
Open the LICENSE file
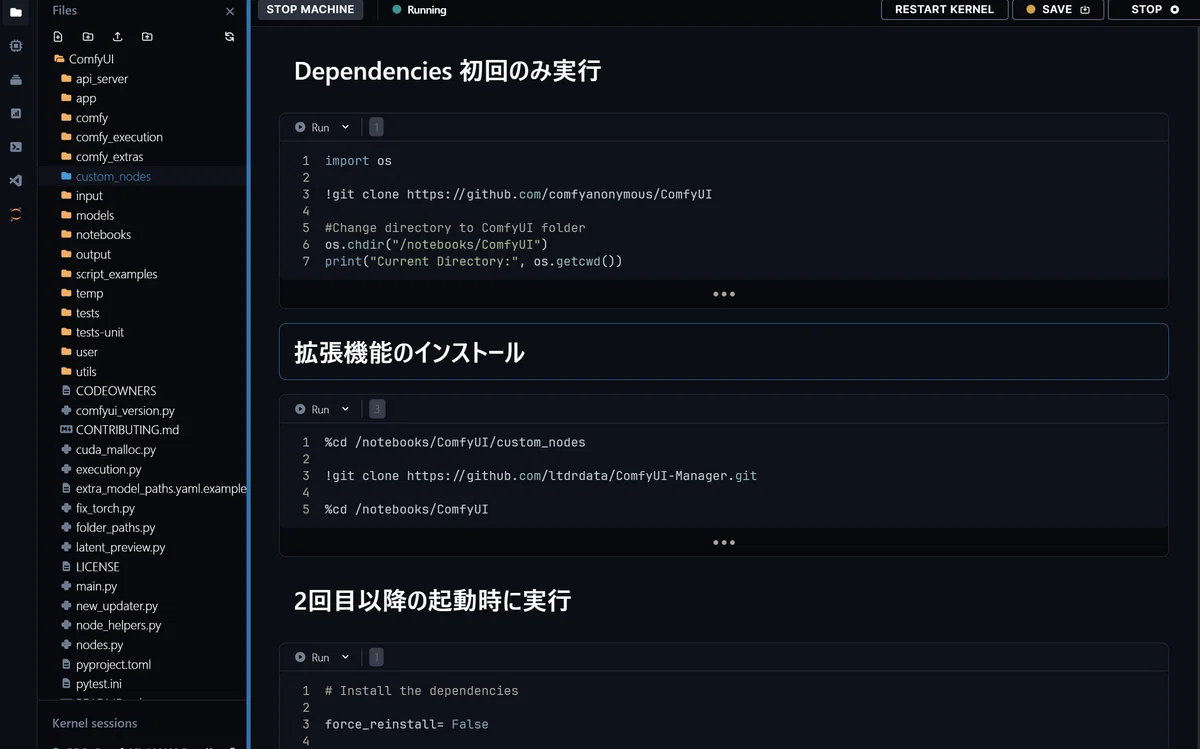pyautogui.click(x=90, y=567)
